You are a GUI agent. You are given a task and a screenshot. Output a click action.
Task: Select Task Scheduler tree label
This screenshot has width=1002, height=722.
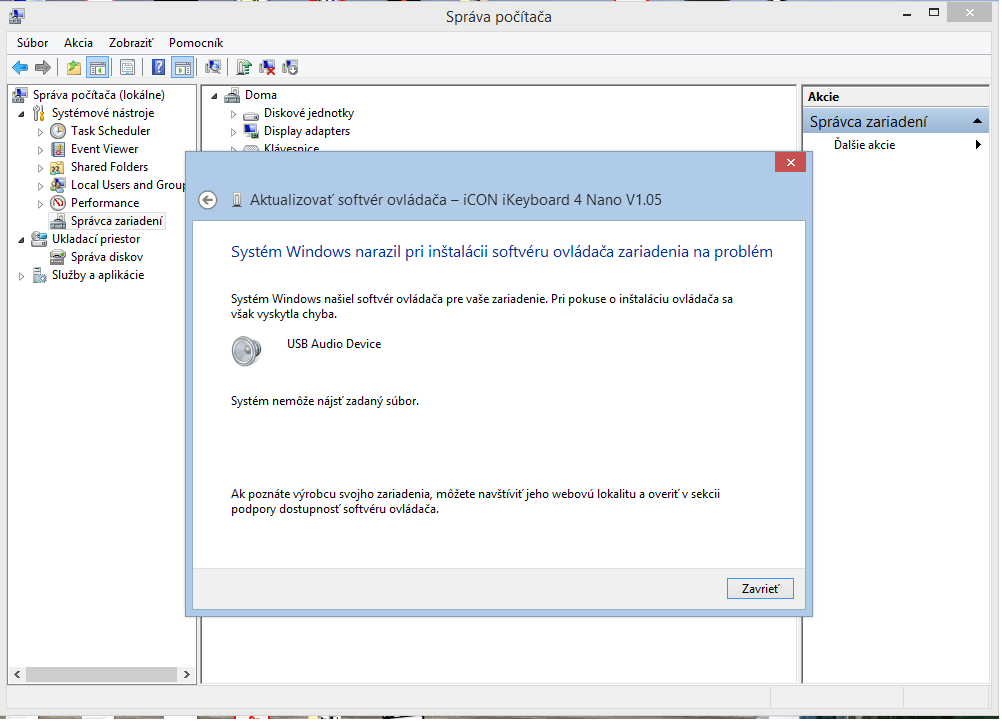[111, 131]
